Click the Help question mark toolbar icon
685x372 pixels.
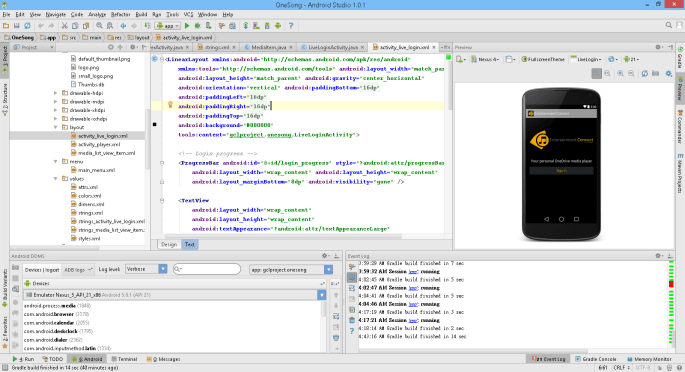(x=291, y=26)
